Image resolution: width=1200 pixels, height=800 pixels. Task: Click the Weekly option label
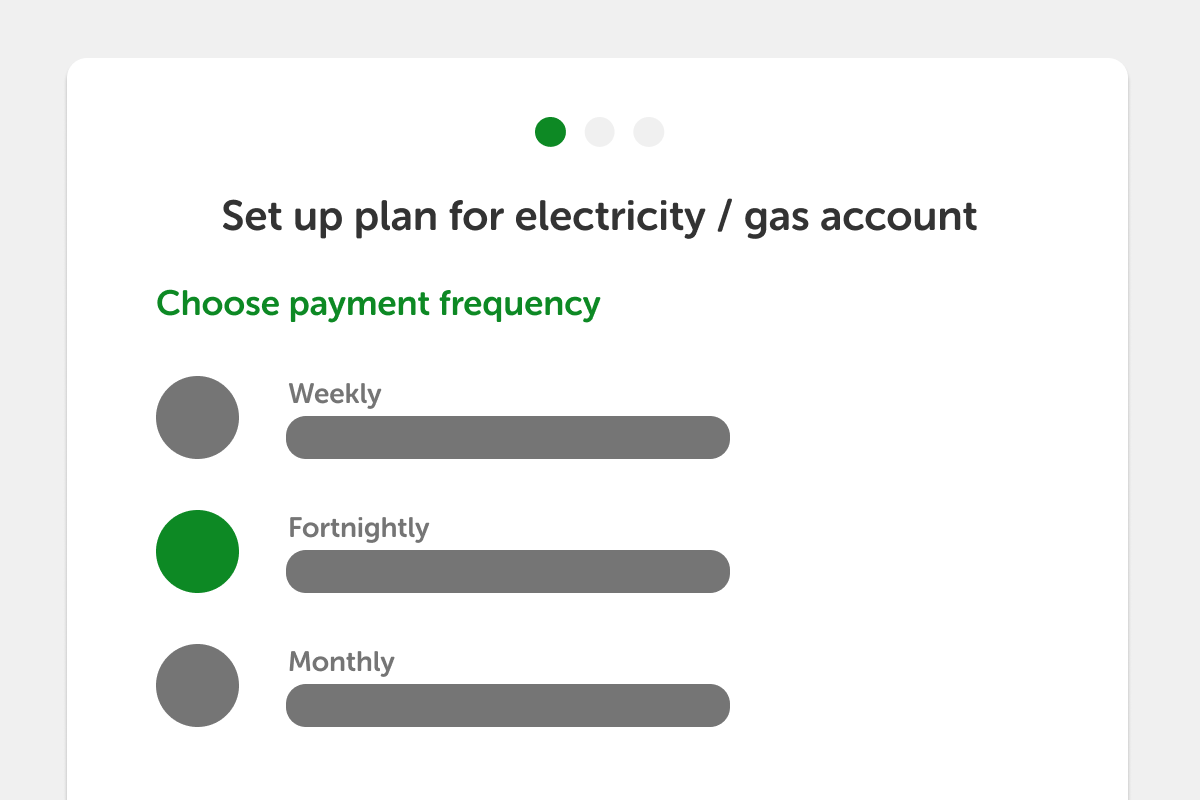[334, 394]
